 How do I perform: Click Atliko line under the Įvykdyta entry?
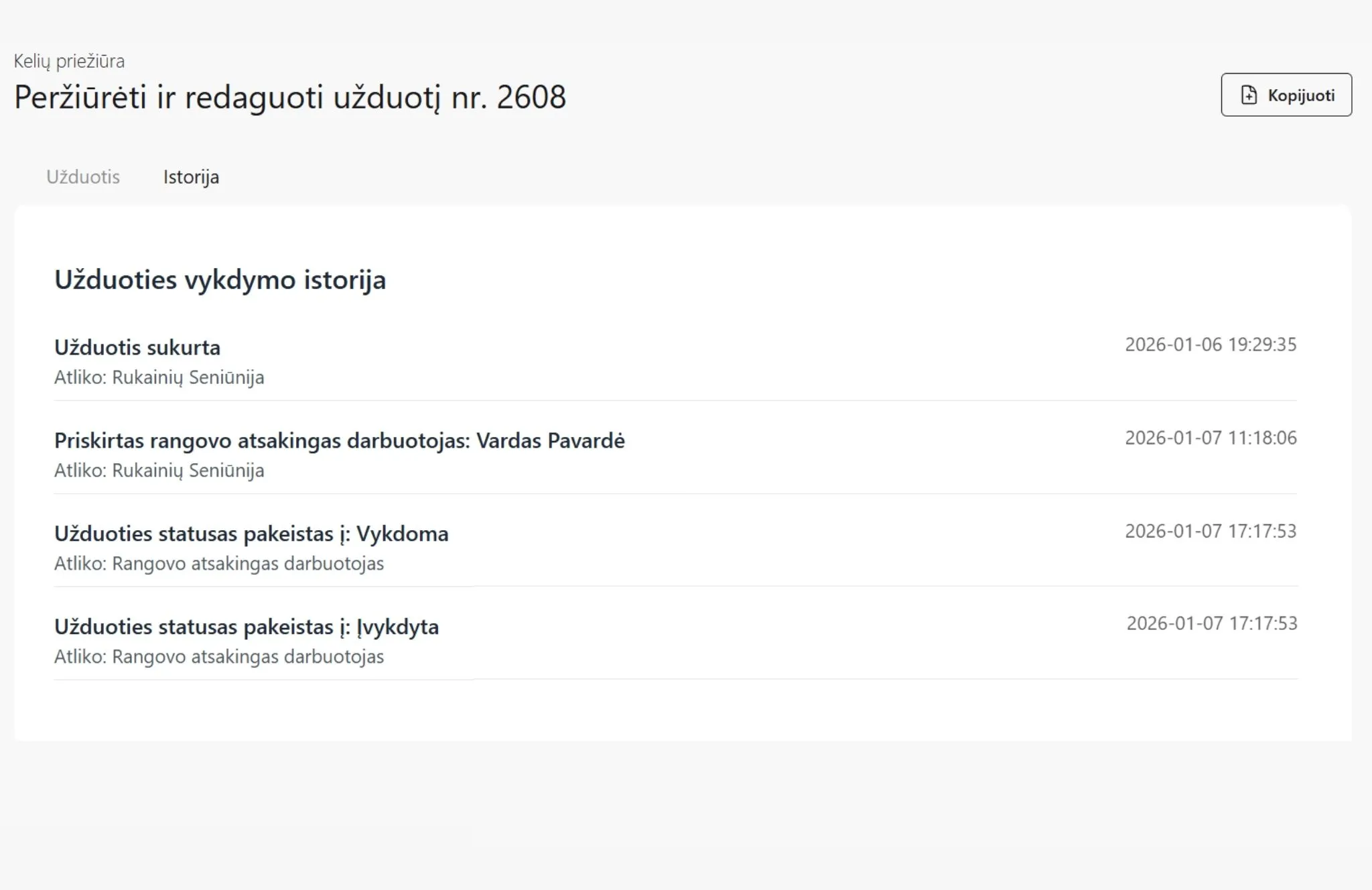219,657
